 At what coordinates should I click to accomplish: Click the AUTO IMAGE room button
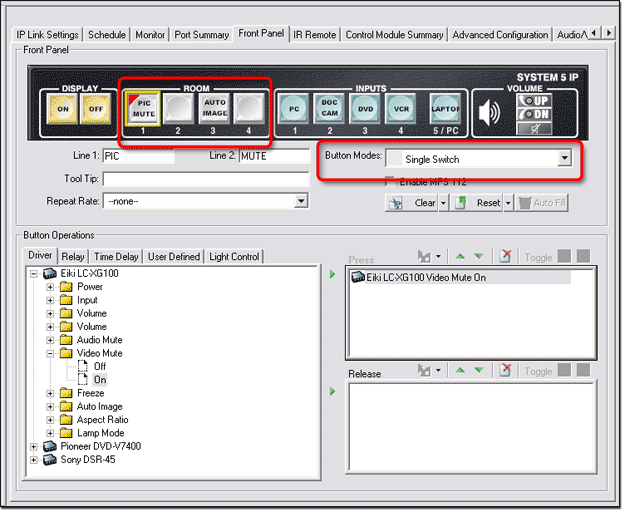point(215,107)
